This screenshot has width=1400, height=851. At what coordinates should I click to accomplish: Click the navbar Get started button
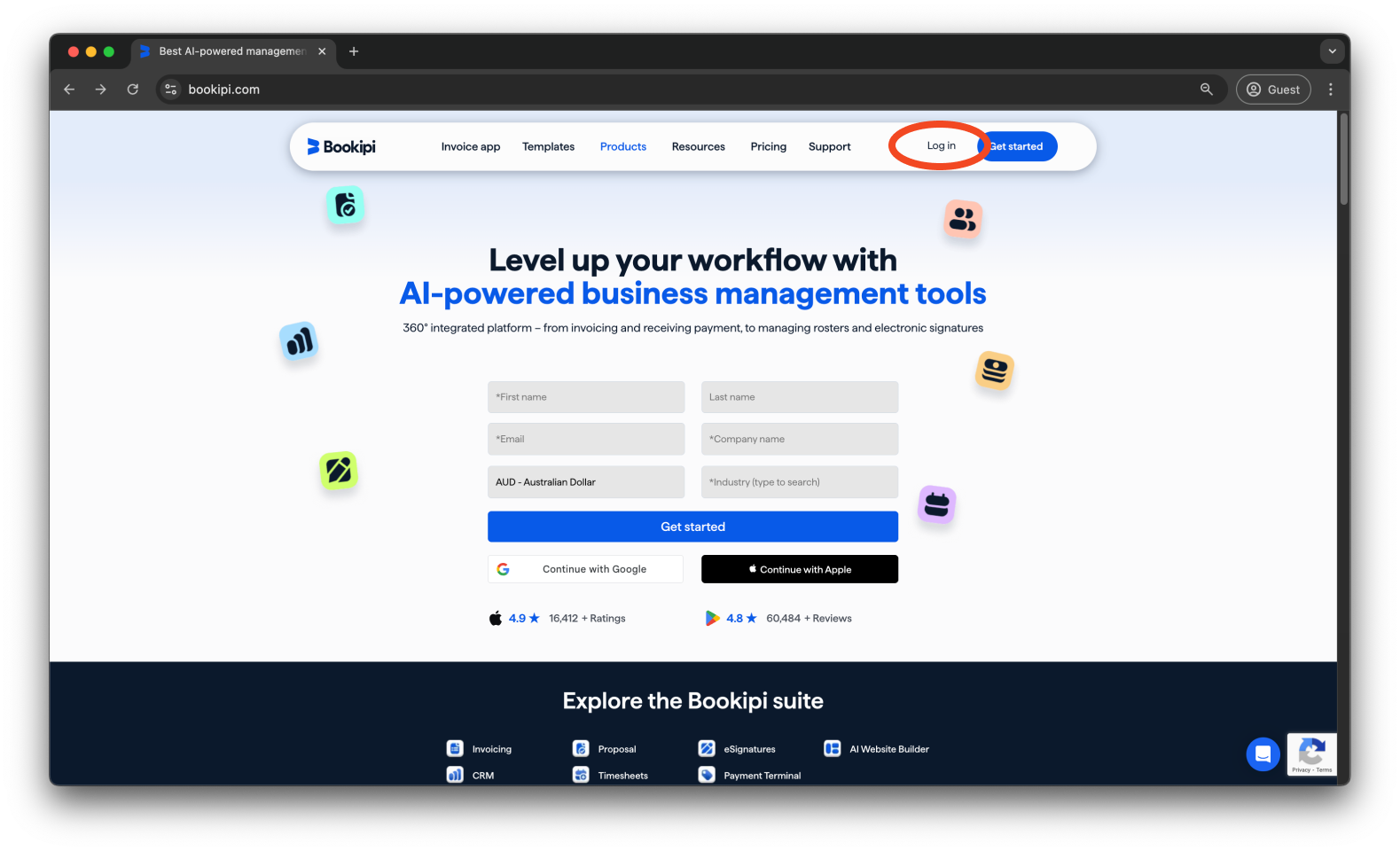click(1017, 147)
